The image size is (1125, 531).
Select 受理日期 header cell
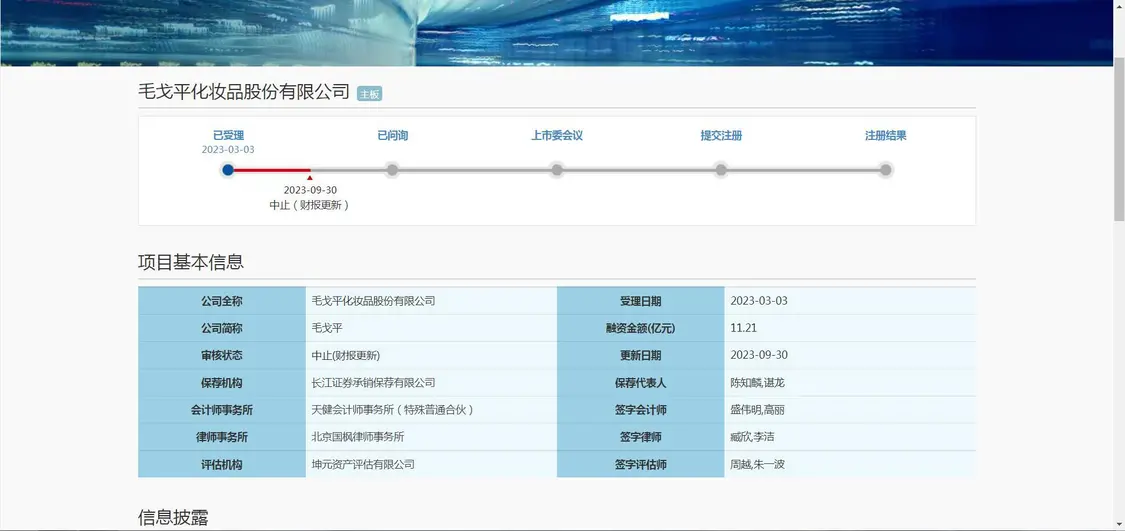point(641,301)
